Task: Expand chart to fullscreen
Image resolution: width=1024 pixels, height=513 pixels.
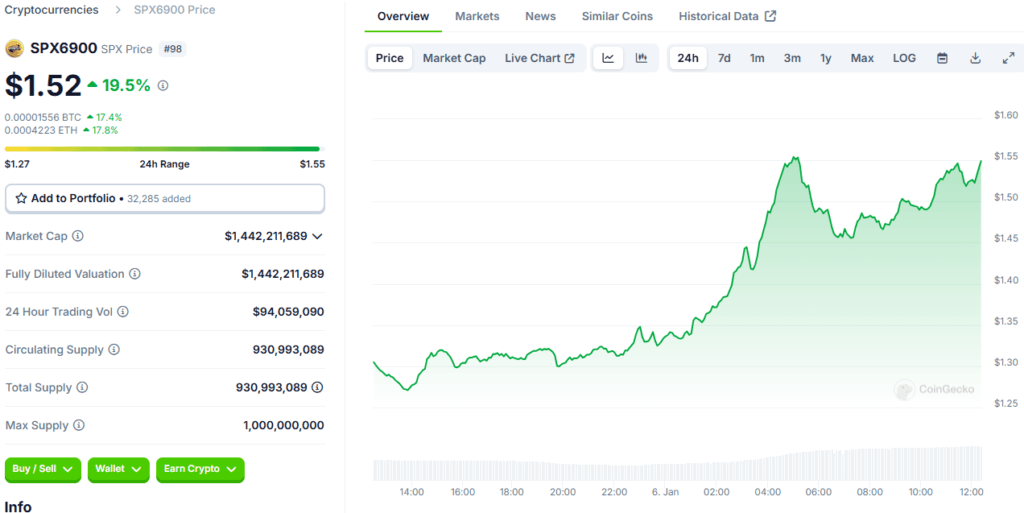Action: click(1008, 58)
